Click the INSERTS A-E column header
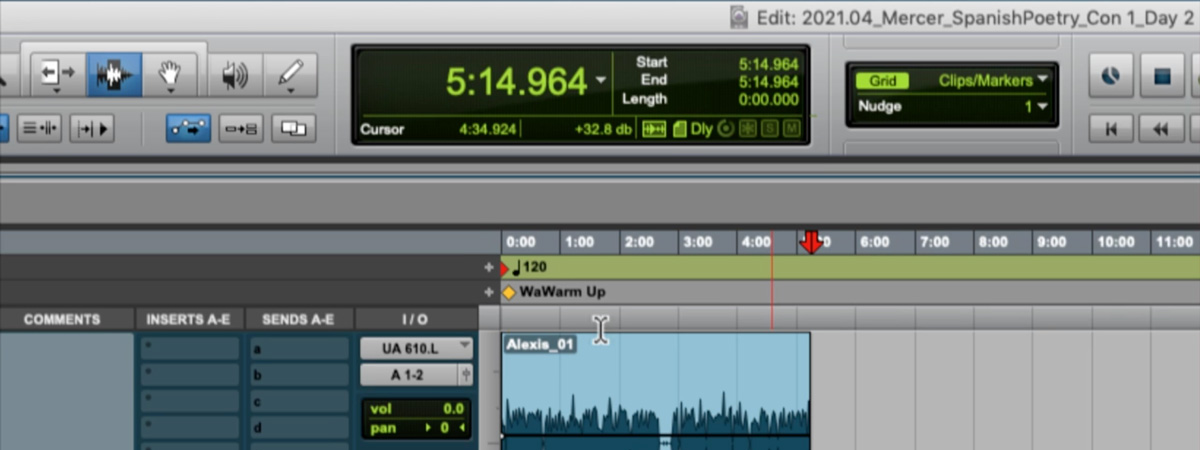This screenshot has height=450, width=1200. (189, 320)
